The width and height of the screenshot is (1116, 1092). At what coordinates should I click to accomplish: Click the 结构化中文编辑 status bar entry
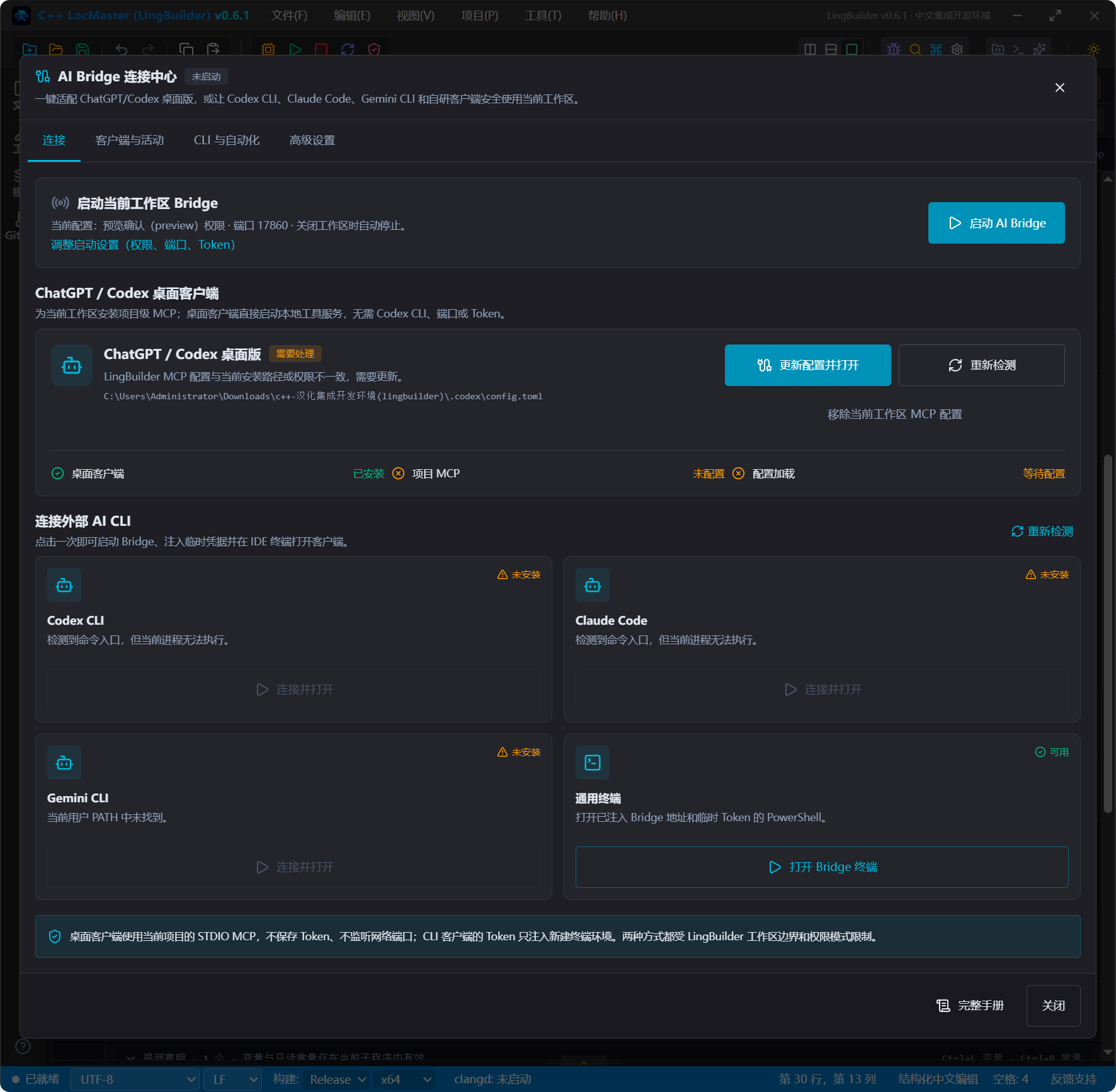pos(938,1079)
